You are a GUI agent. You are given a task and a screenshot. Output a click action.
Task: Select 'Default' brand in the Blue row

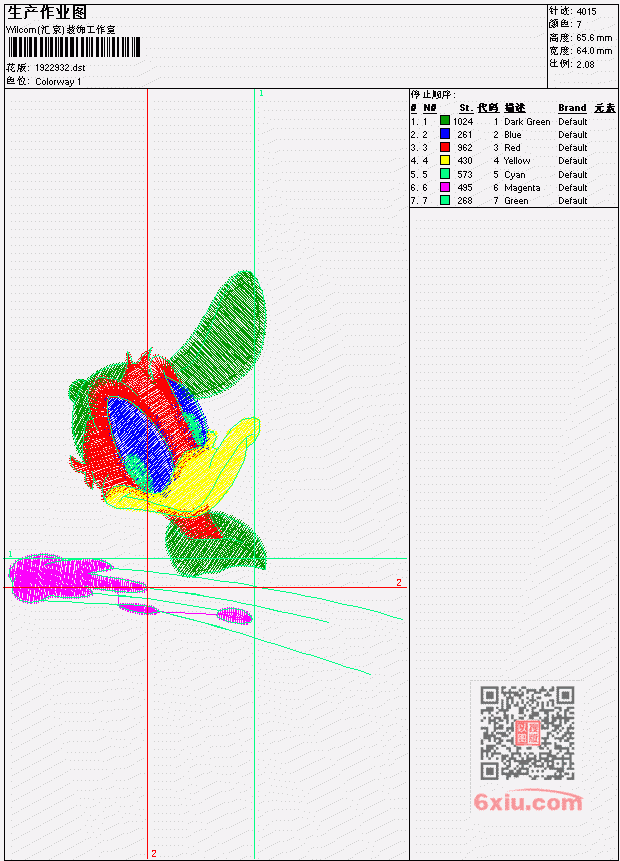(573, 135)
